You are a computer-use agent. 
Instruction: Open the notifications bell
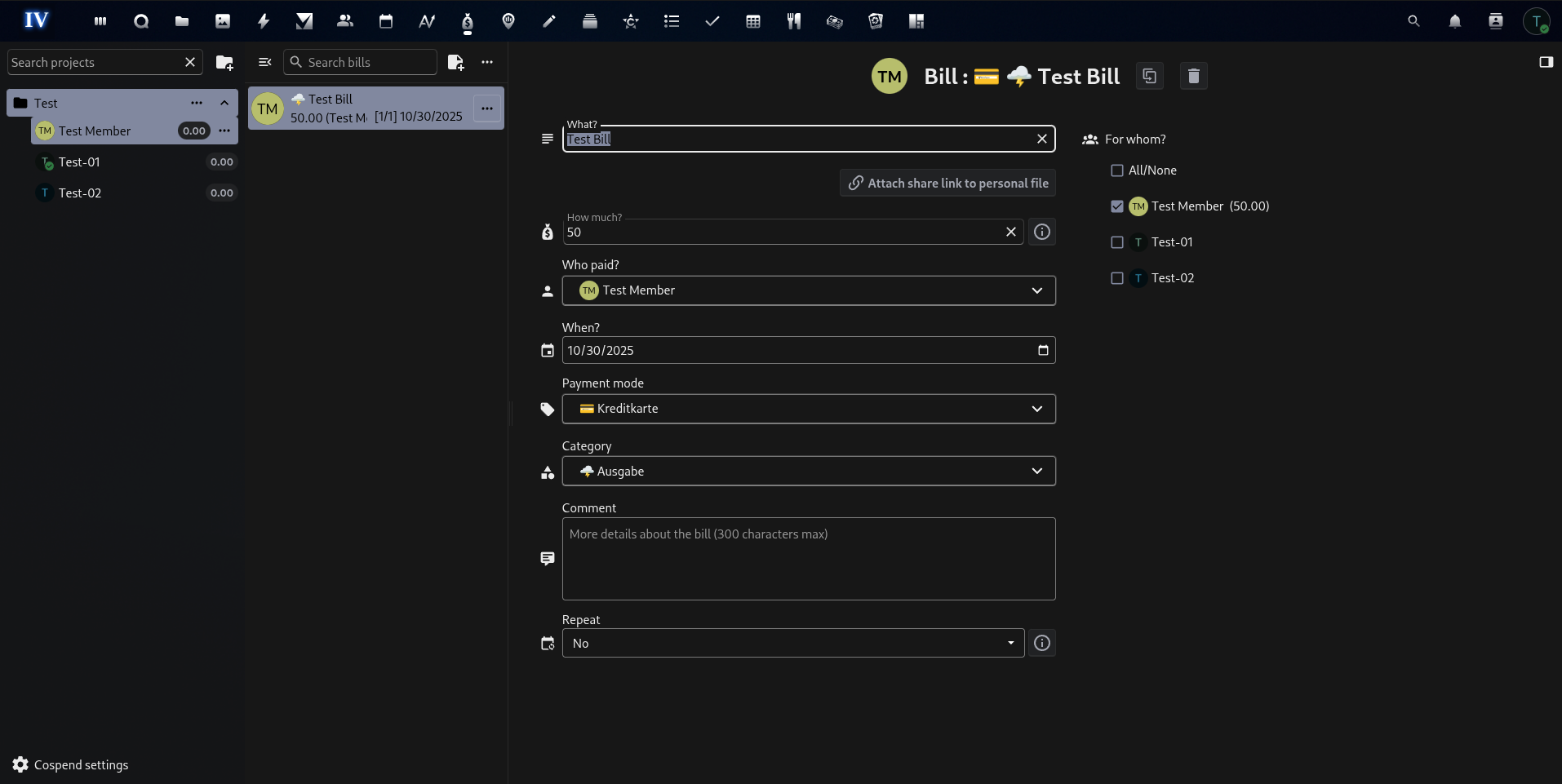[1455, 21]
